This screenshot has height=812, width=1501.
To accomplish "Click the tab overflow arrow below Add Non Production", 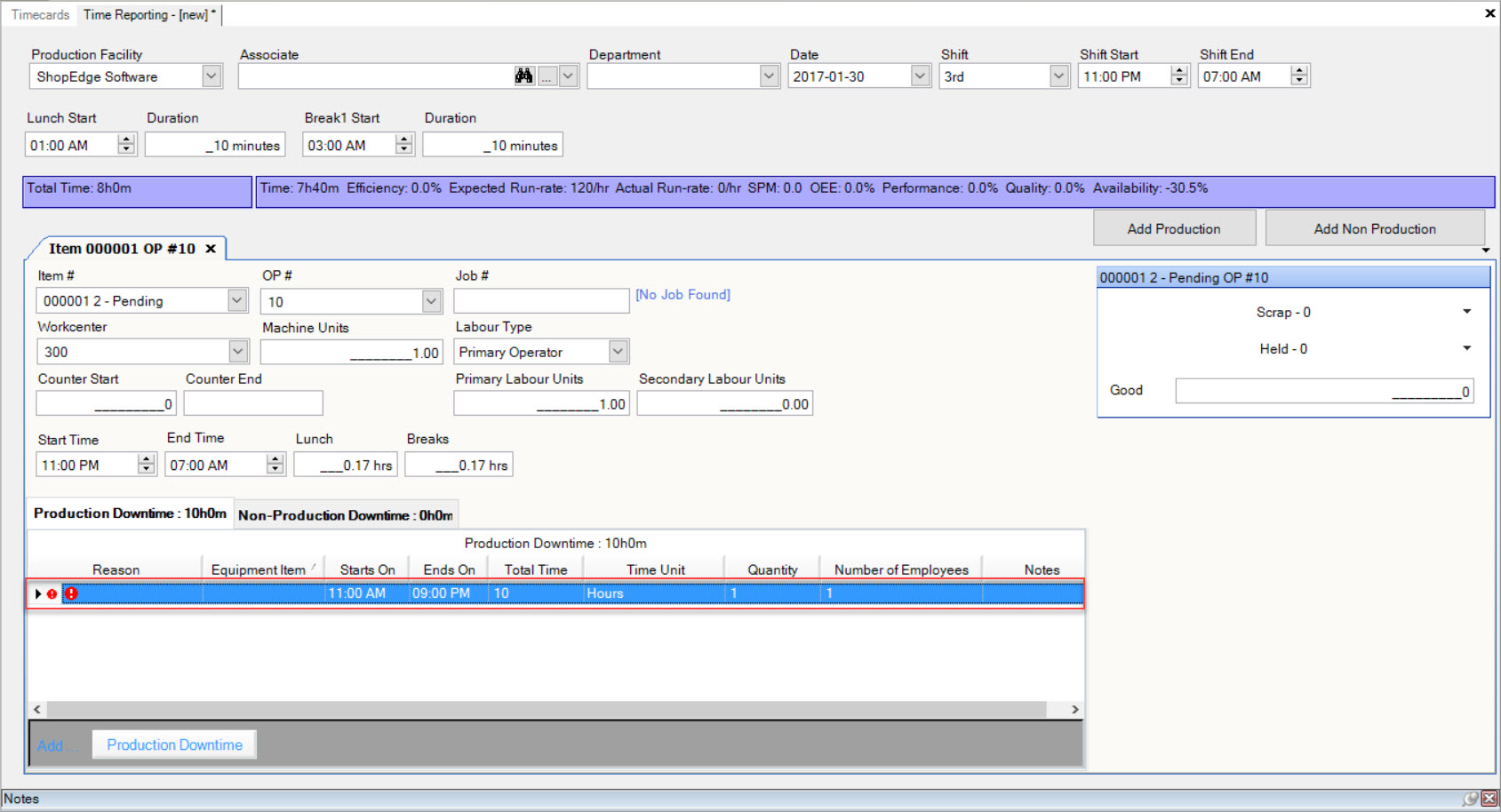I will (x=1486, y=251).
